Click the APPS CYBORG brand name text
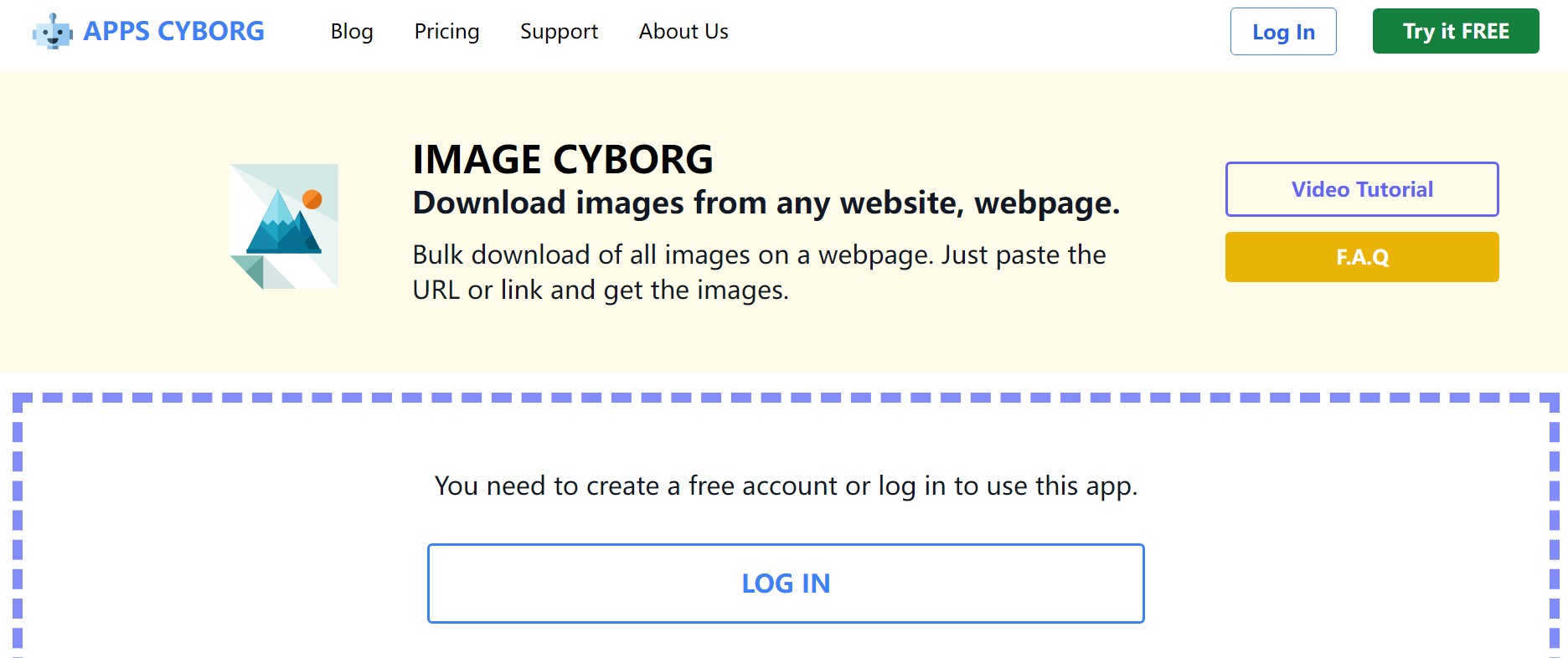Viewport: 1568px width, 658px height. pos(173,31)
